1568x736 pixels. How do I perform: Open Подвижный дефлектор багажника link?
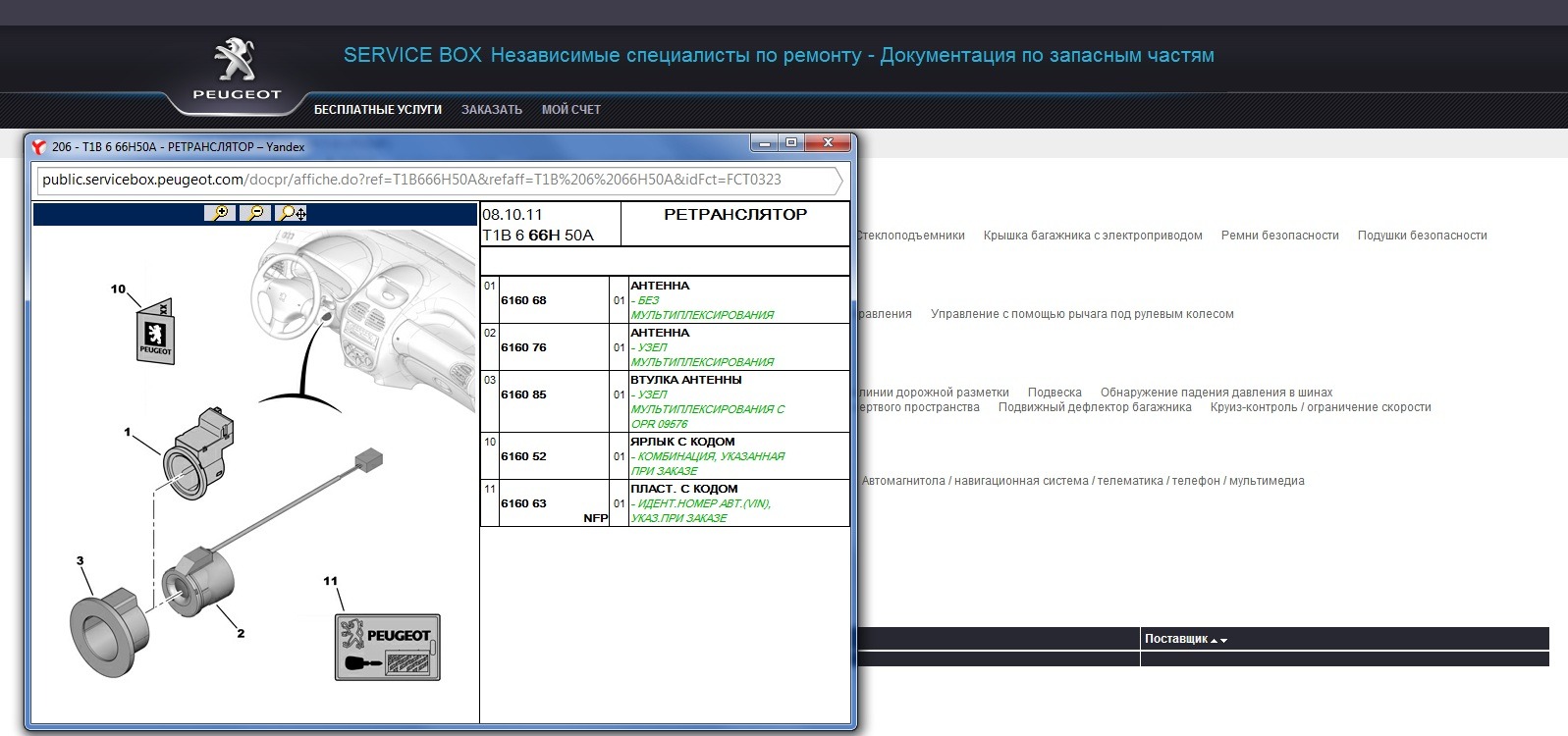[1095, 407]
